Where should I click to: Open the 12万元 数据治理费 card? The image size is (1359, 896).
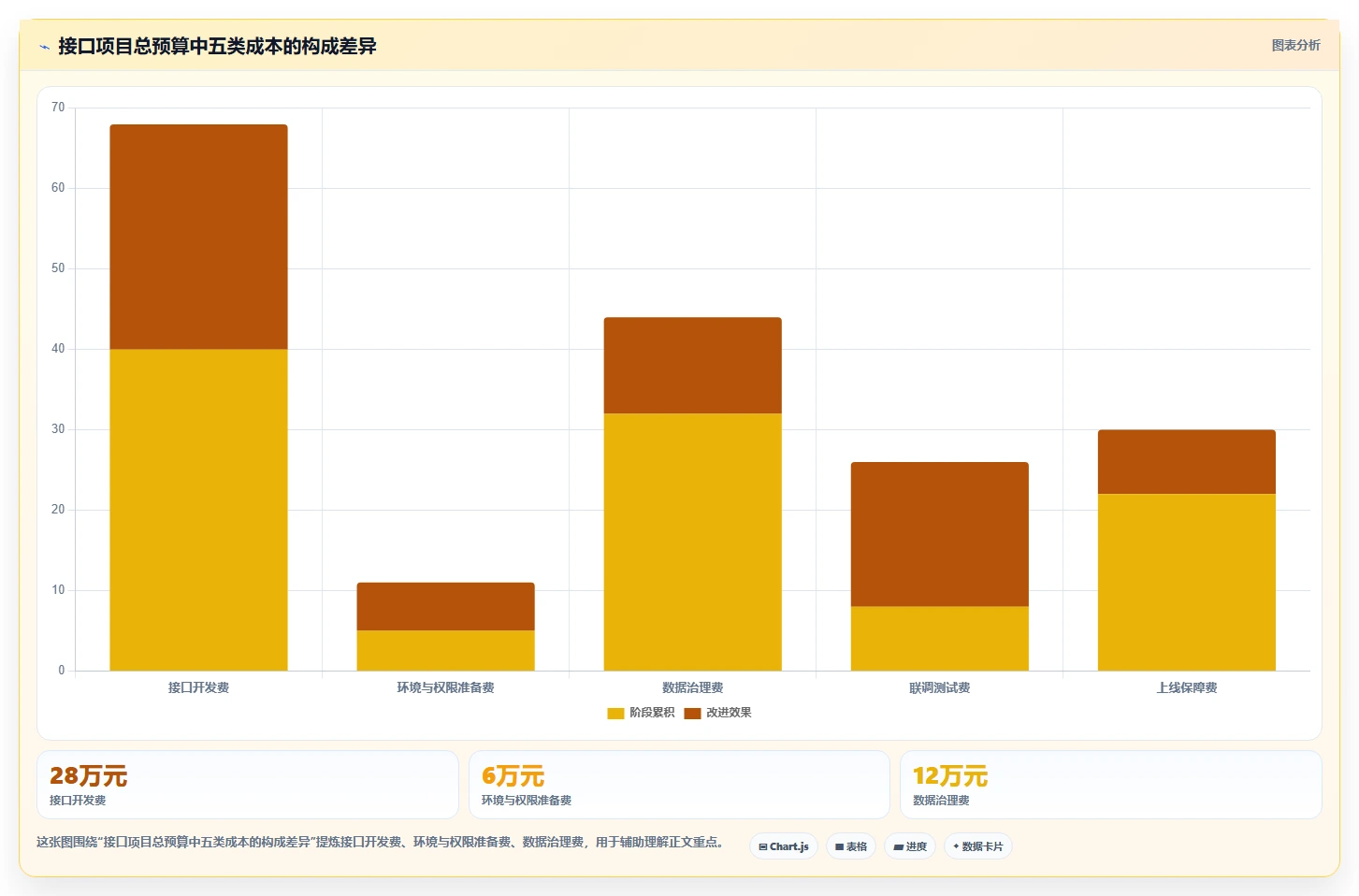pyautogui.click(x=1111, y=785)
